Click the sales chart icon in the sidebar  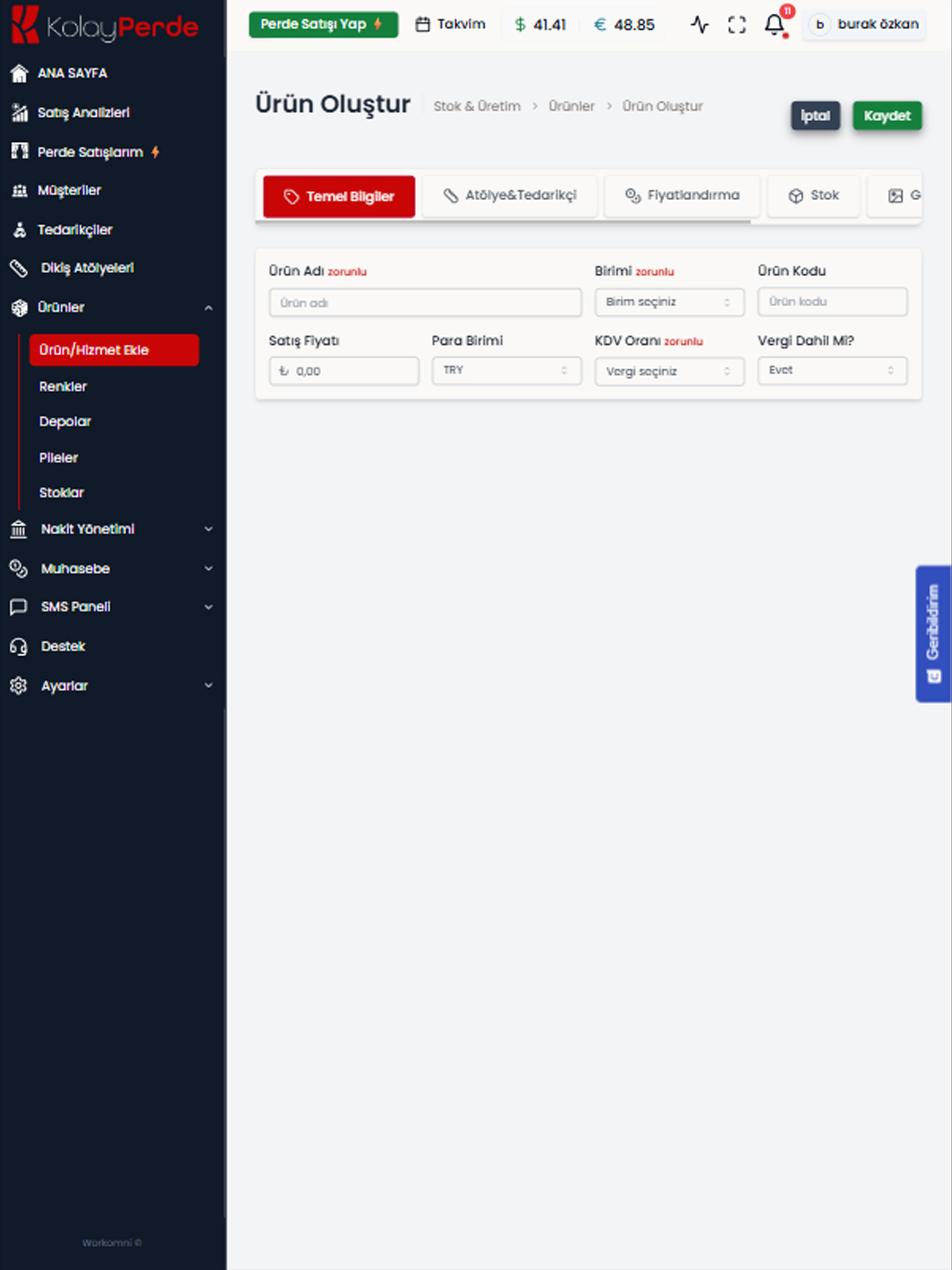[x=19, y=113]
